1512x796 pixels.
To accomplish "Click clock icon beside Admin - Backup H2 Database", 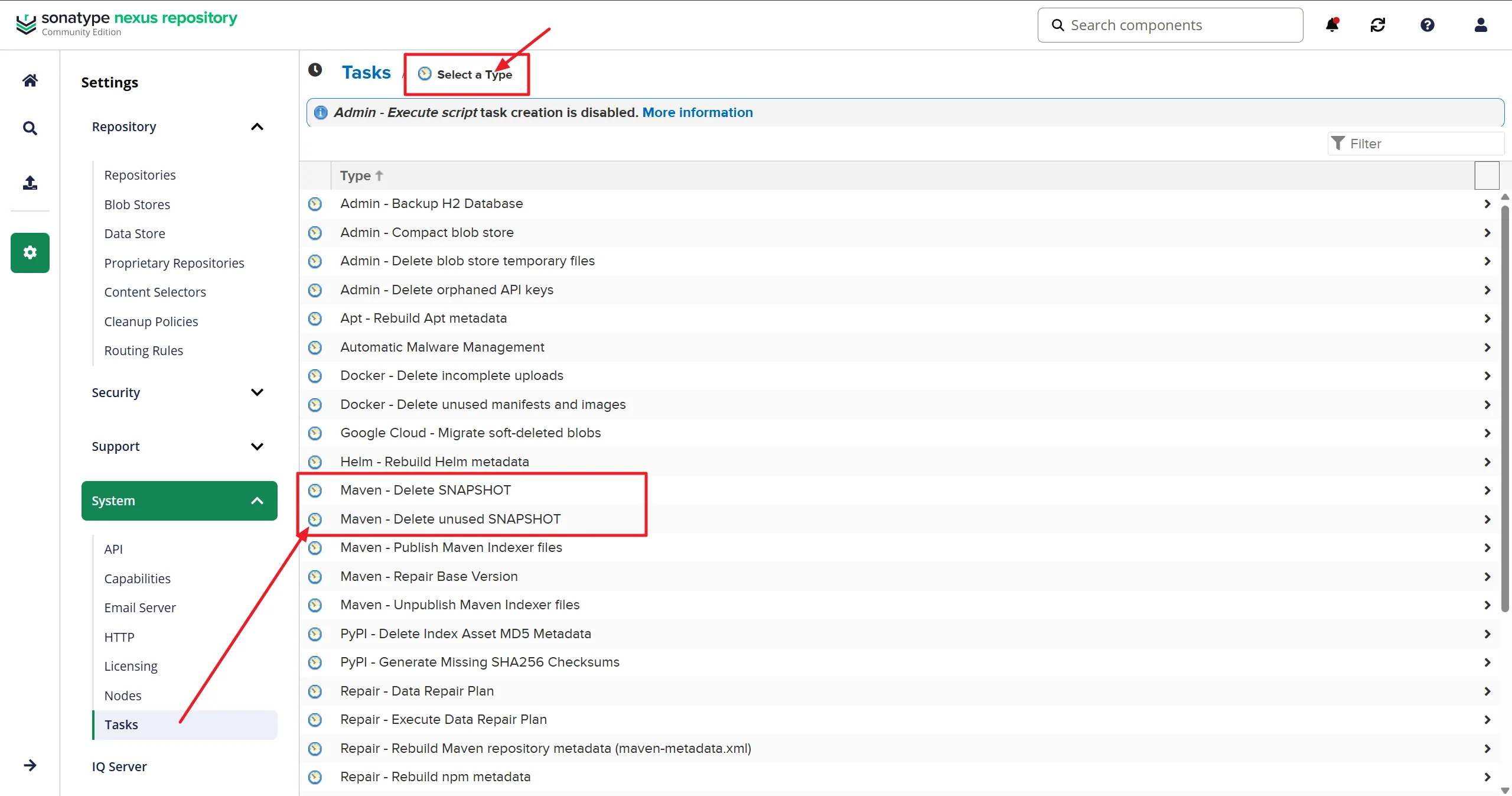I will click(x=315, y=204).
